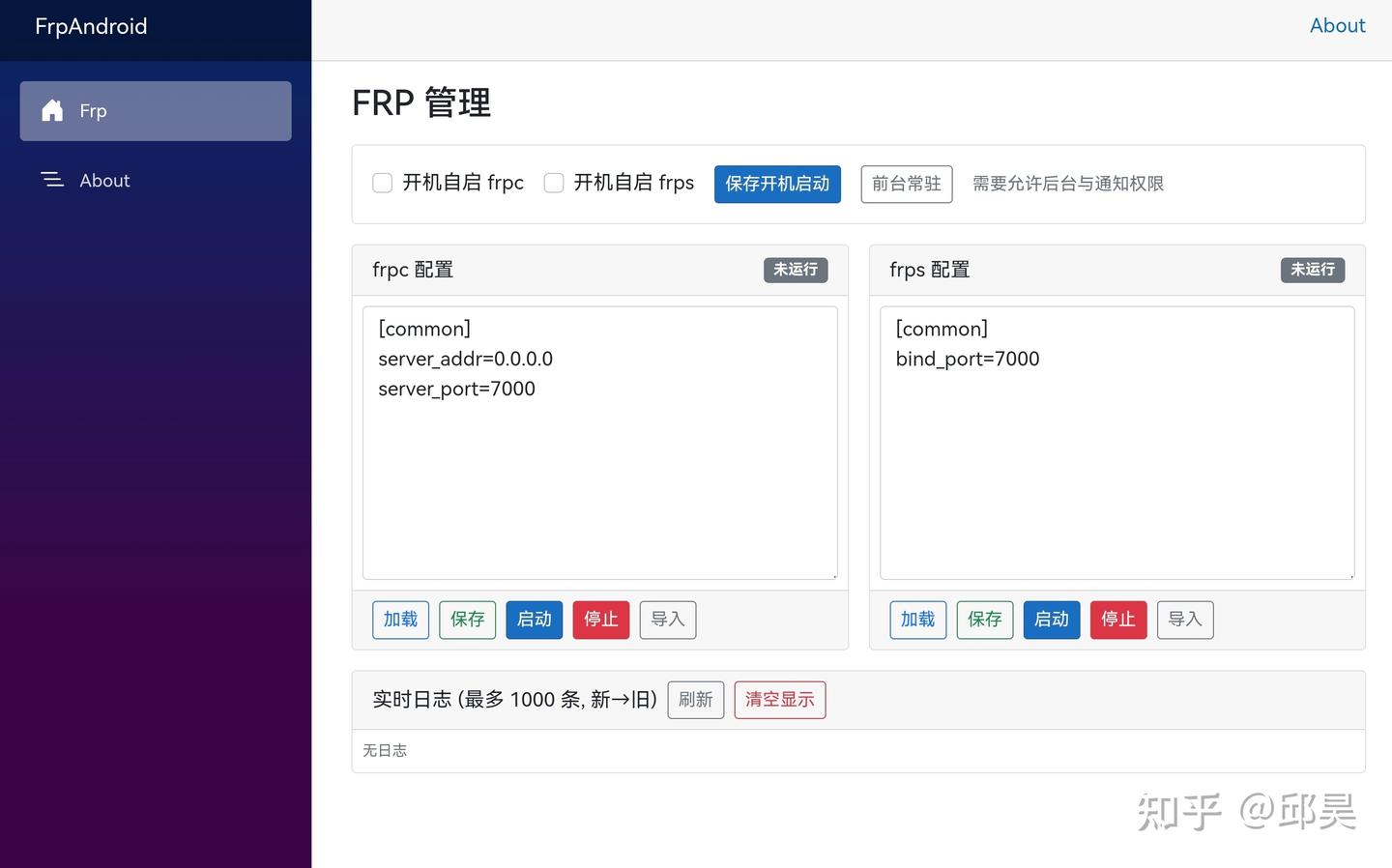Click 导入 under frps config
Viewport: 1392px width, 868px height.
point(1185,620)
